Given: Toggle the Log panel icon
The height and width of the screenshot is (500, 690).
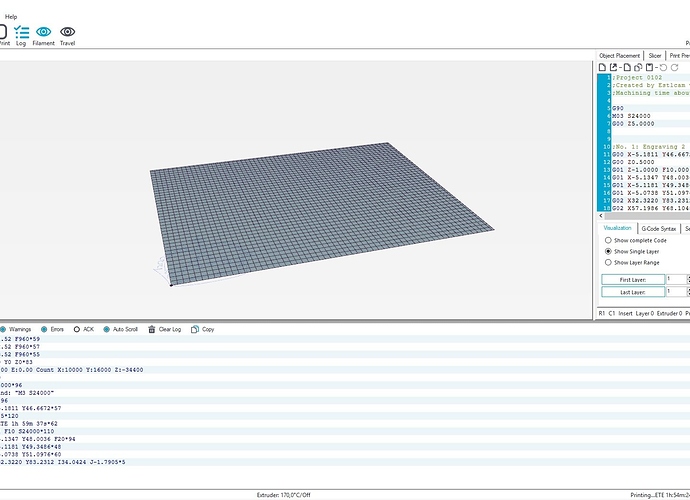Looking at the screenshot, I should [x=21, y=36].
